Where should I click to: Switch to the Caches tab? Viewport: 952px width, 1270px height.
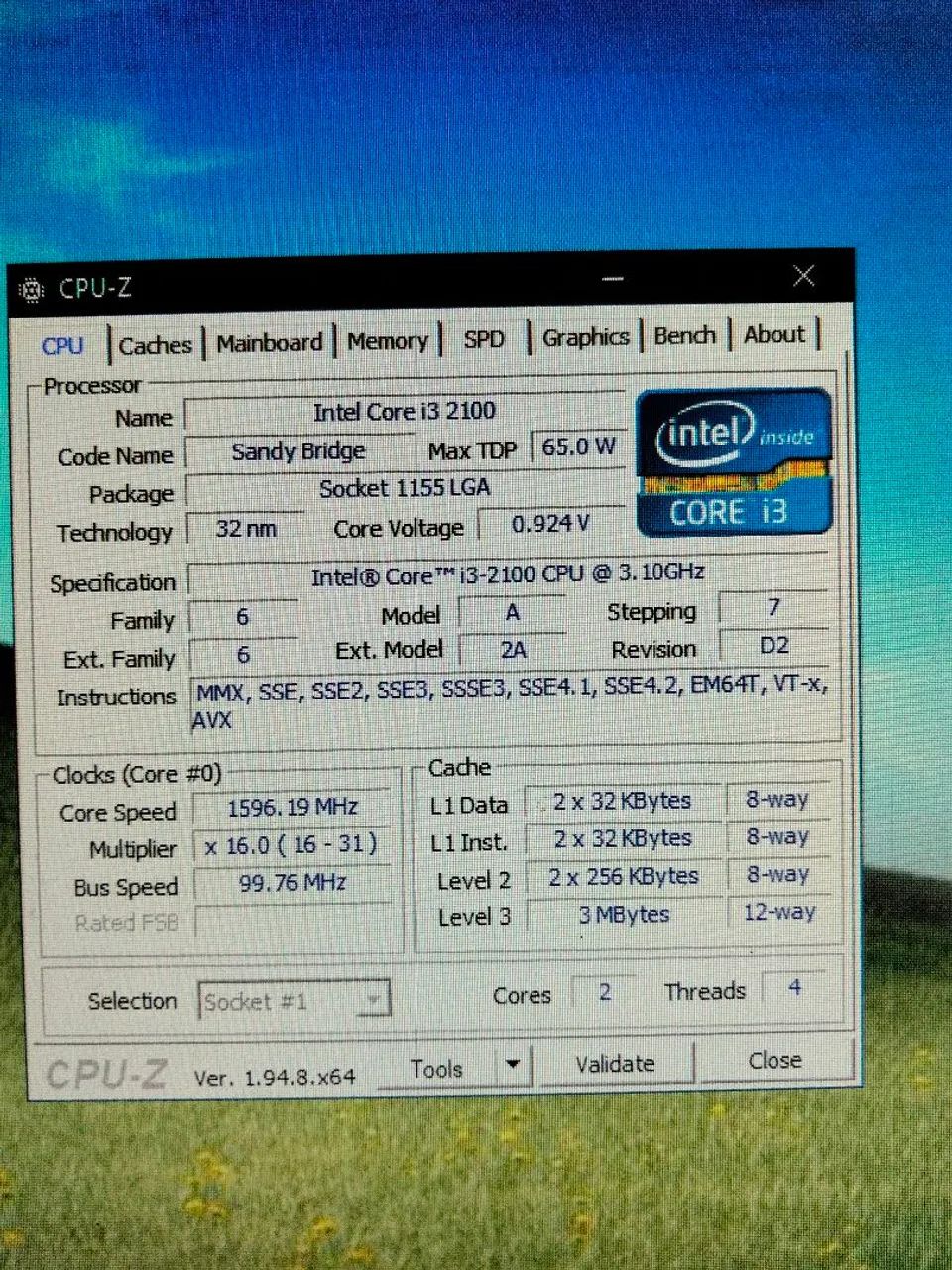tap(155, 345)
